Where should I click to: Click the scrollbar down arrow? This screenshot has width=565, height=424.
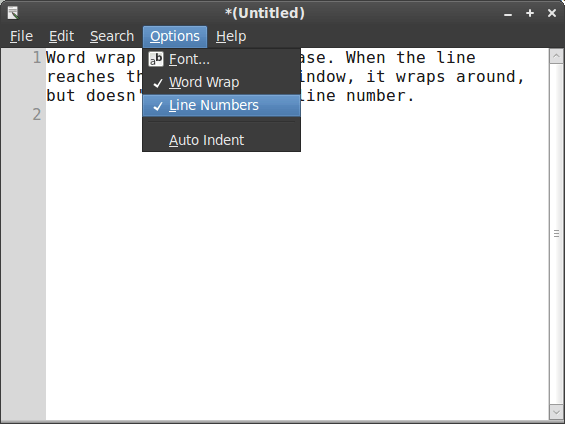pyautogui.click(x=556, y=412)
